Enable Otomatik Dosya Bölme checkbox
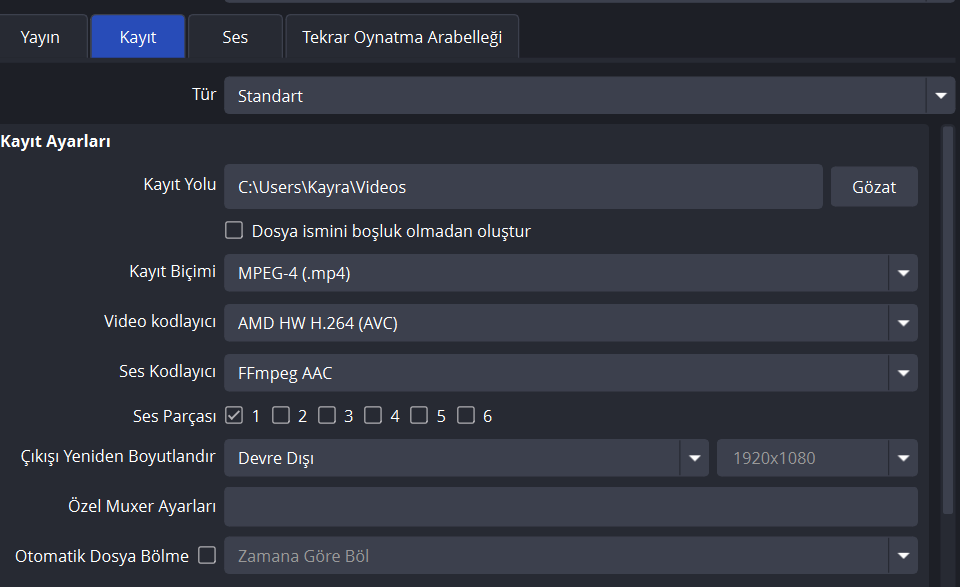Viewport: 960px width, 587px height. tap(207, 555)
